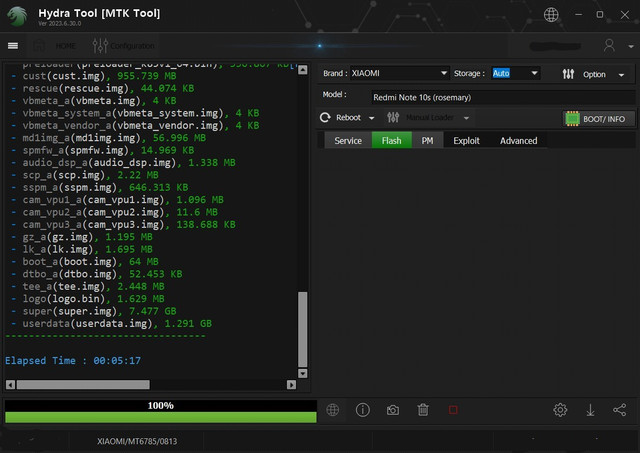Screen dimensions: 640x453
Task: Open the hamburger menu
Action: click(x=13, y=46)
